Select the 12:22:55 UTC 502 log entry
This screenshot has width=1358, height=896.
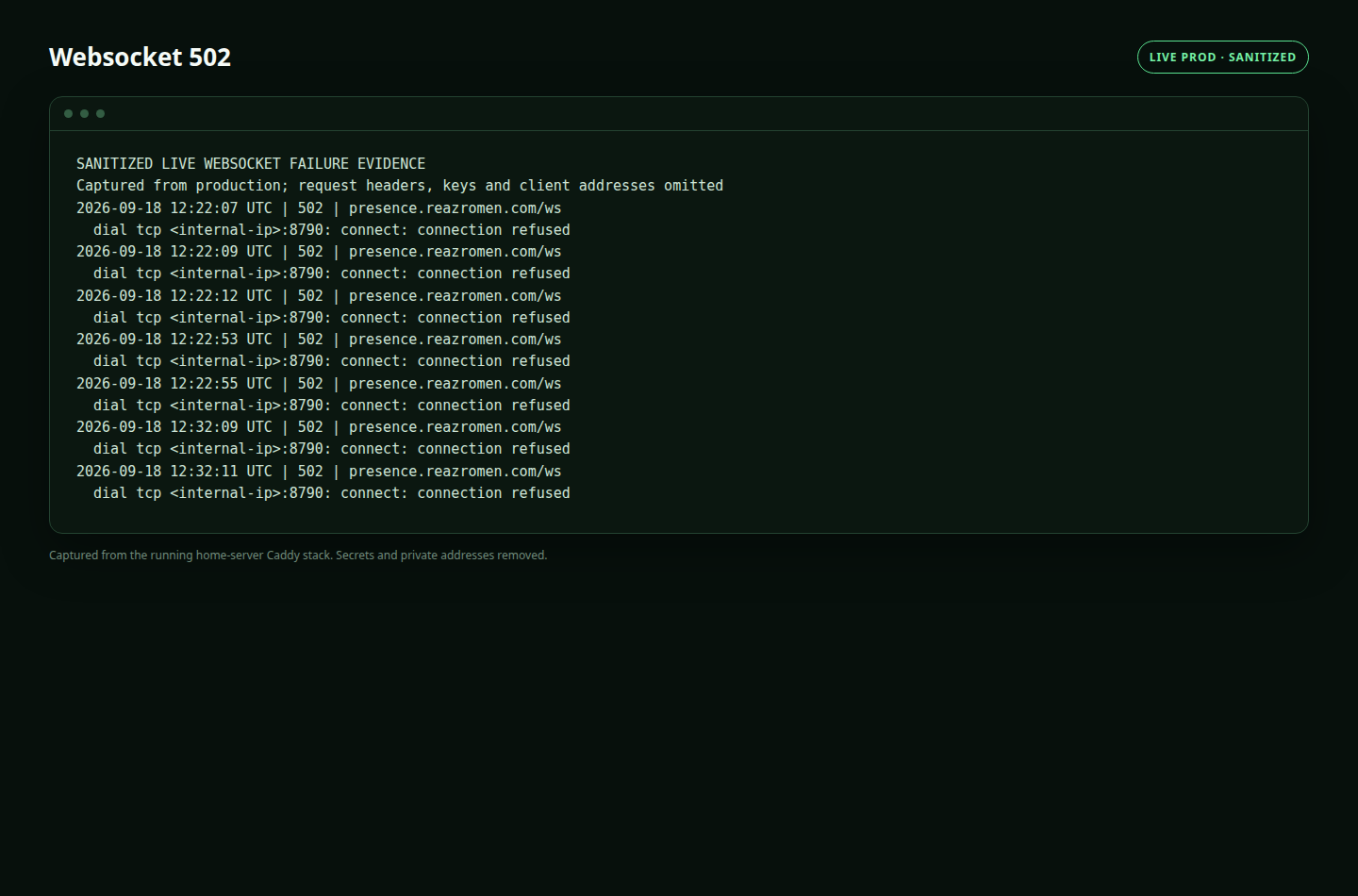319,383
